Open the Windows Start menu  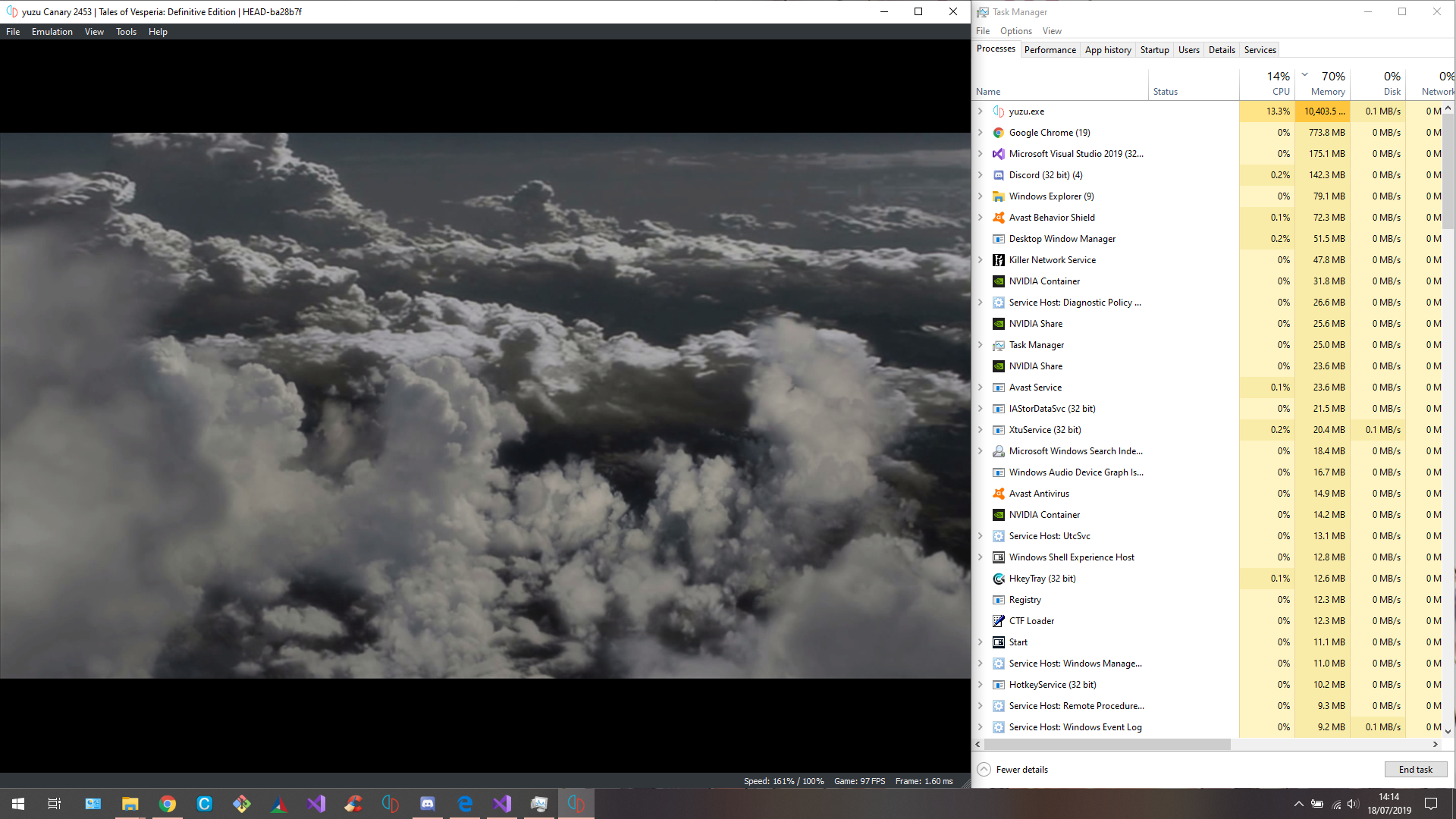point(18,804)
